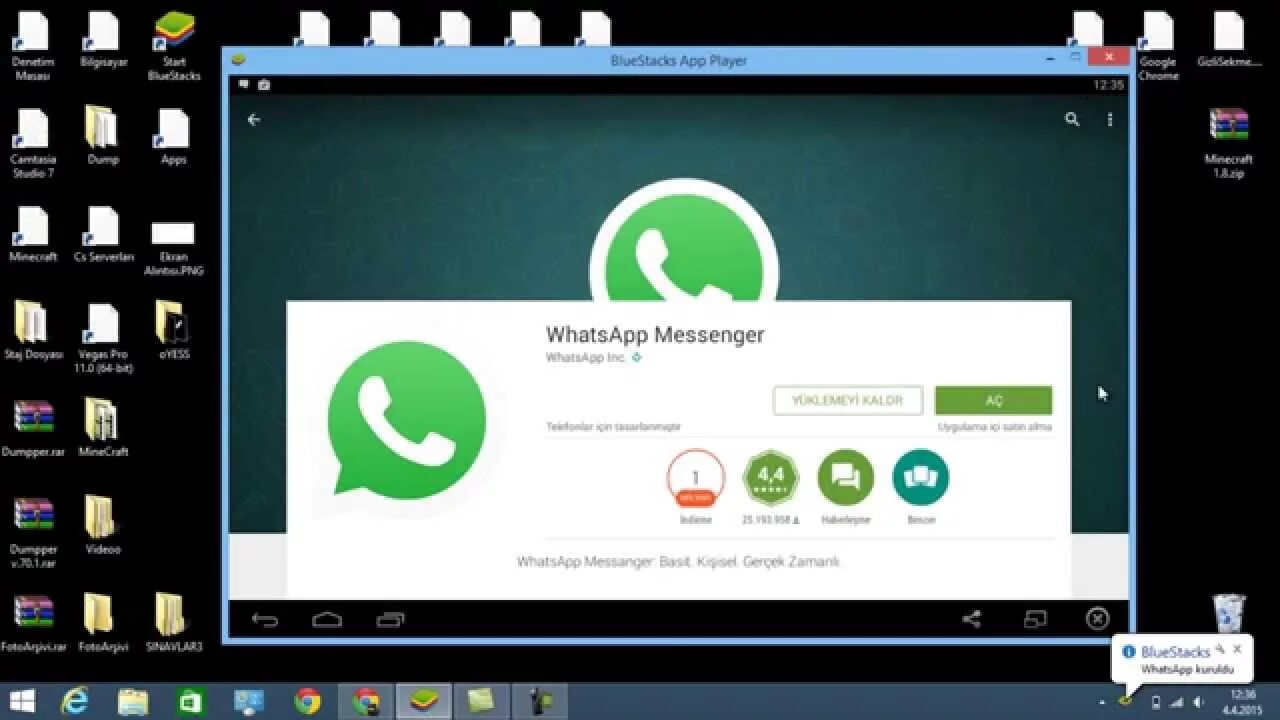Image resolution: width=1280 pixels, height=720 pixels.
Task: Click 'Uygulama içi satın alma' text
Action: (995, 427)
